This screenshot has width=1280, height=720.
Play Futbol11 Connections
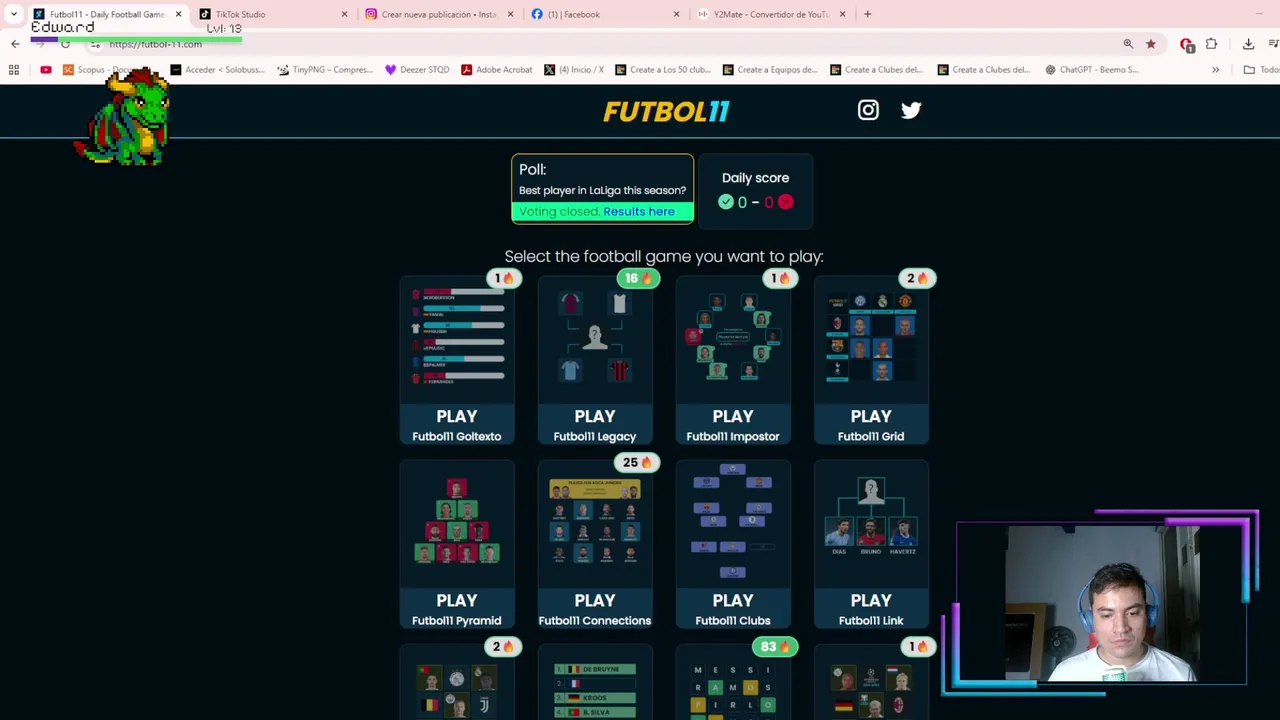[595, 609]
